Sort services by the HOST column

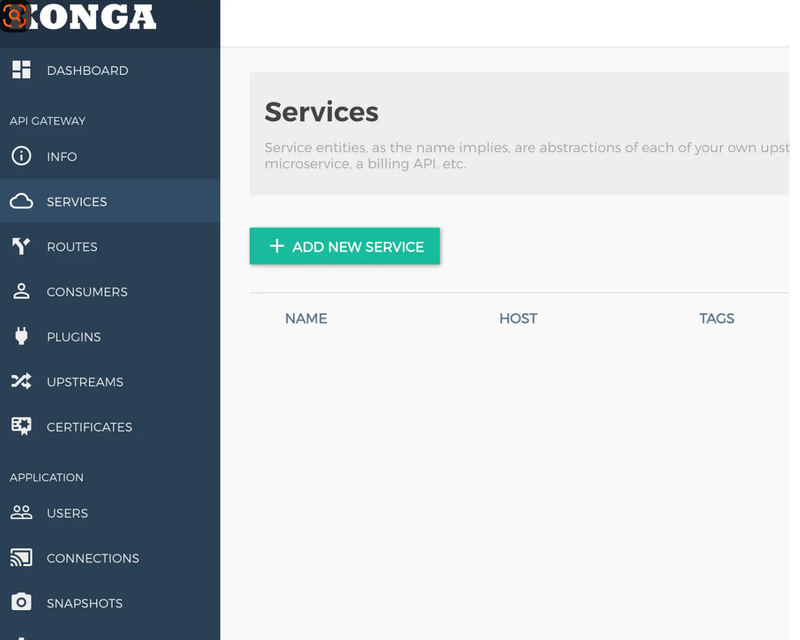(518, 318)
